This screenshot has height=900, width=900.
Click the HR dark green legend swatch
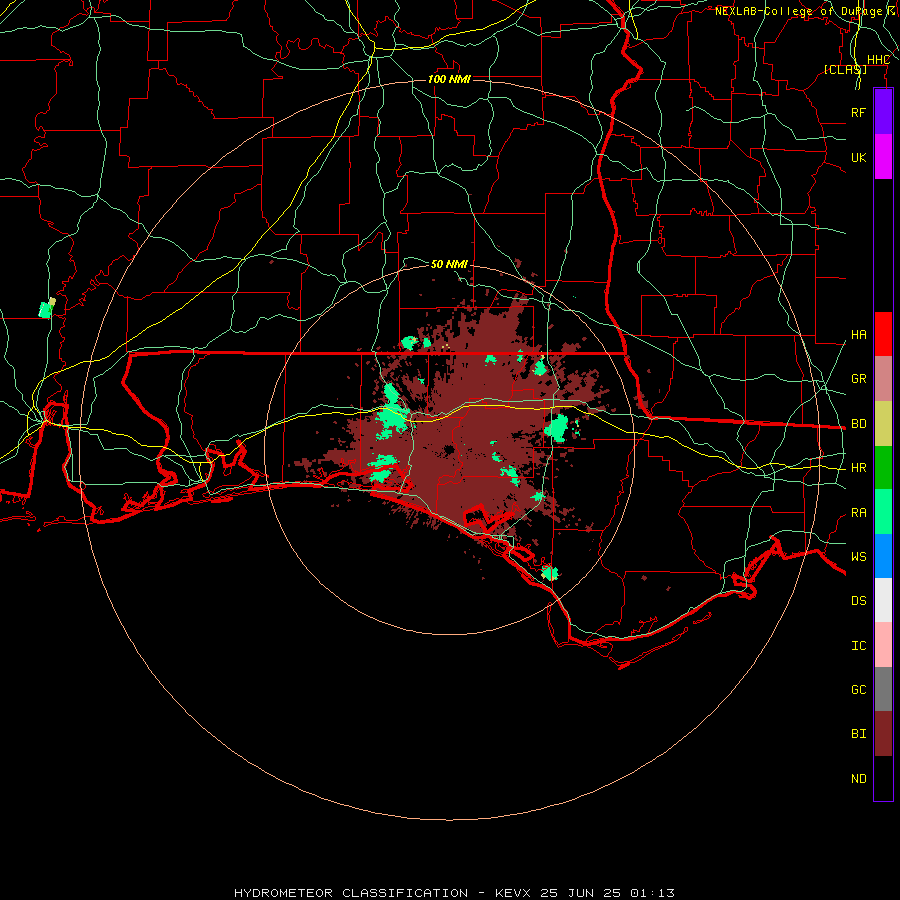[x=883, y=468]
